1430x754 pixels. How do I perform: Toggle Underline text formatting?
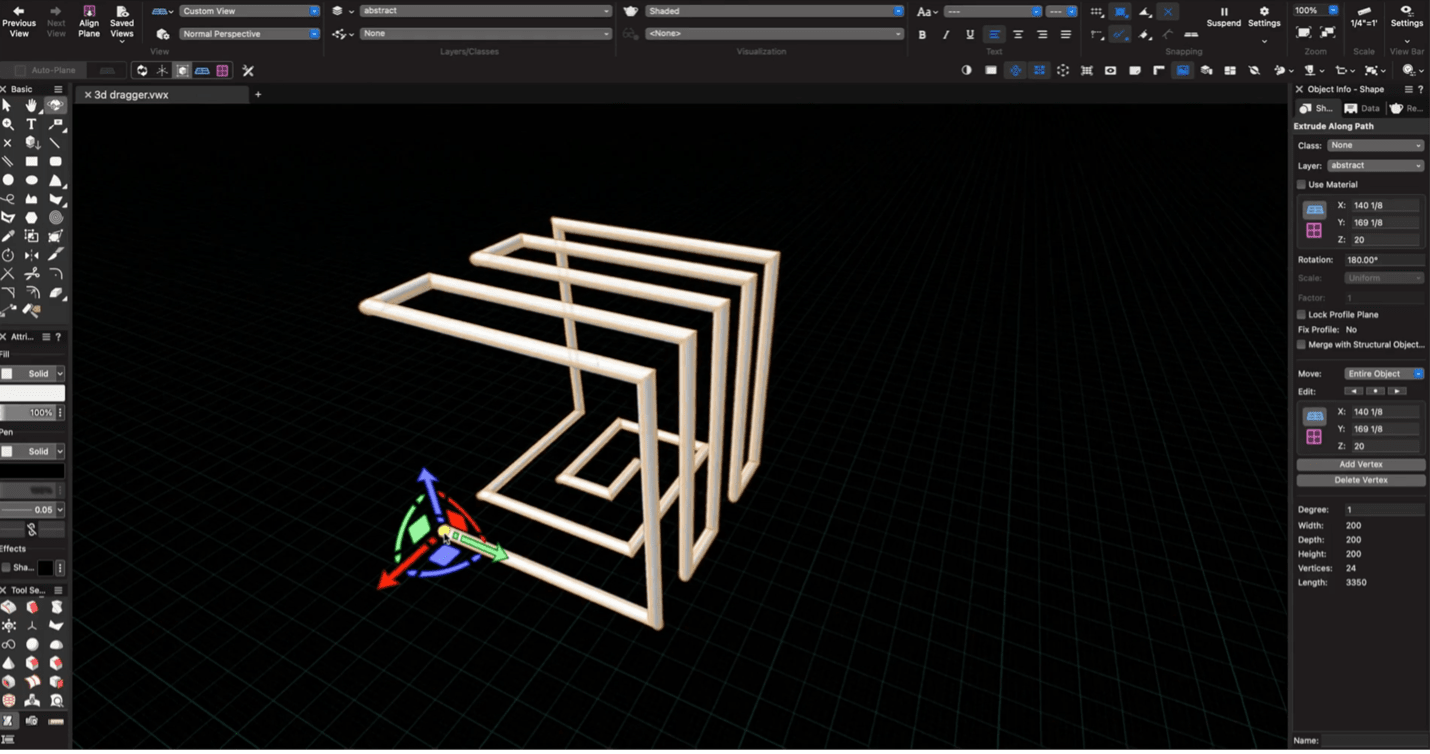970,34
